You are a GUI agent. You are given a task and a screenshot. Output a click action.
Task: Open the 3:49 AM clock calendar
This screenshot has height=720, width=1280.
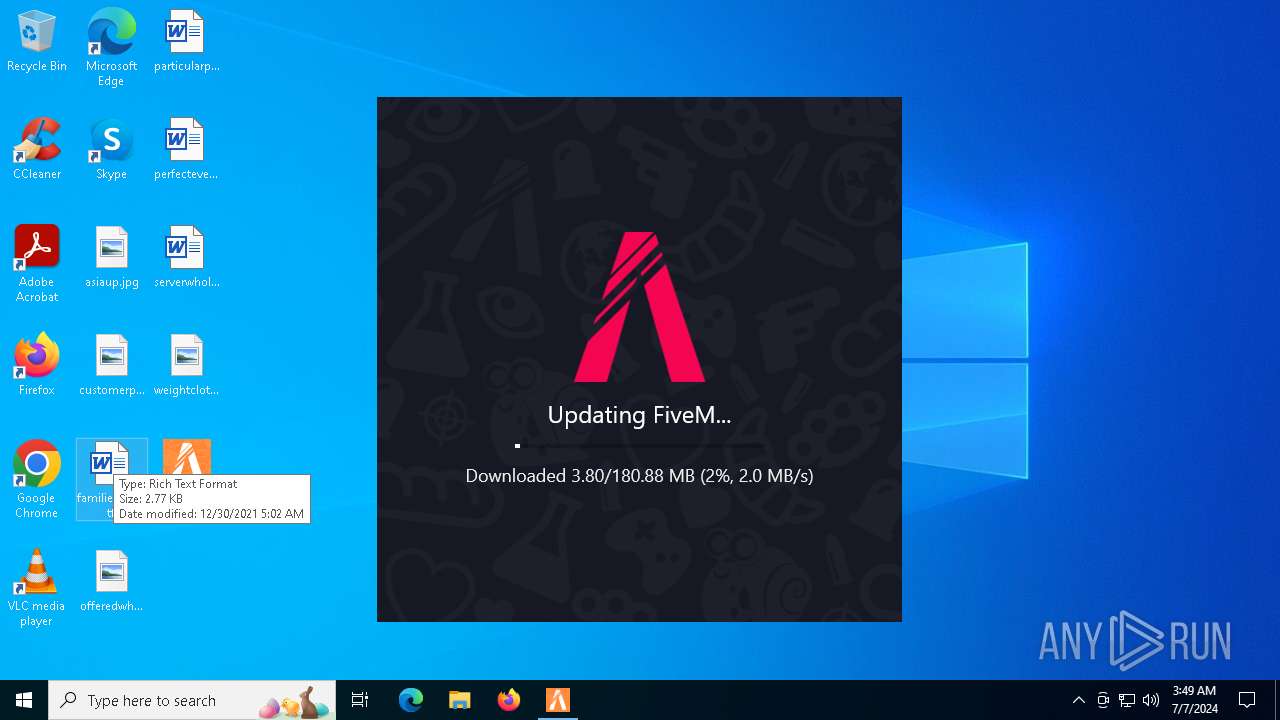1194,700
